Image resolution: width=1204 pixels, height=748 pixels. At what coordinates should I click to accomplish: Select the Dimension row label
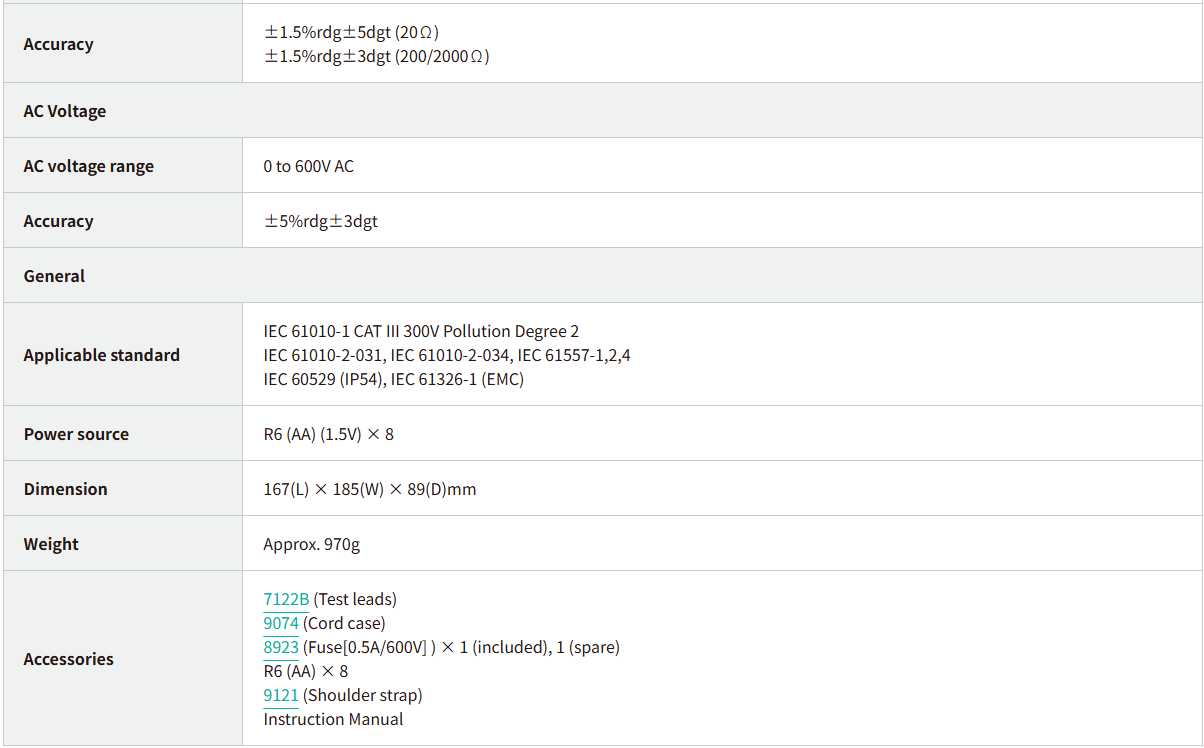pos(65,489)
